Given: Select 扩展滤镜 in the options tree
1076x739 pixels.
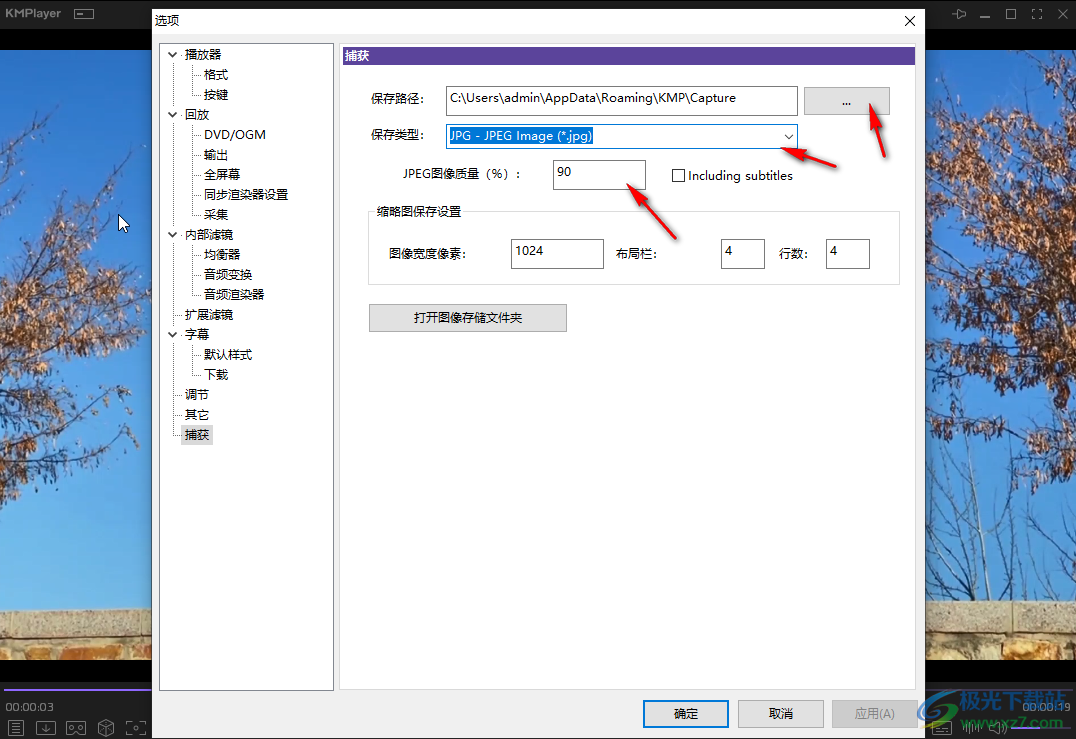Looking at the screenshot, I should click(209, 315).
